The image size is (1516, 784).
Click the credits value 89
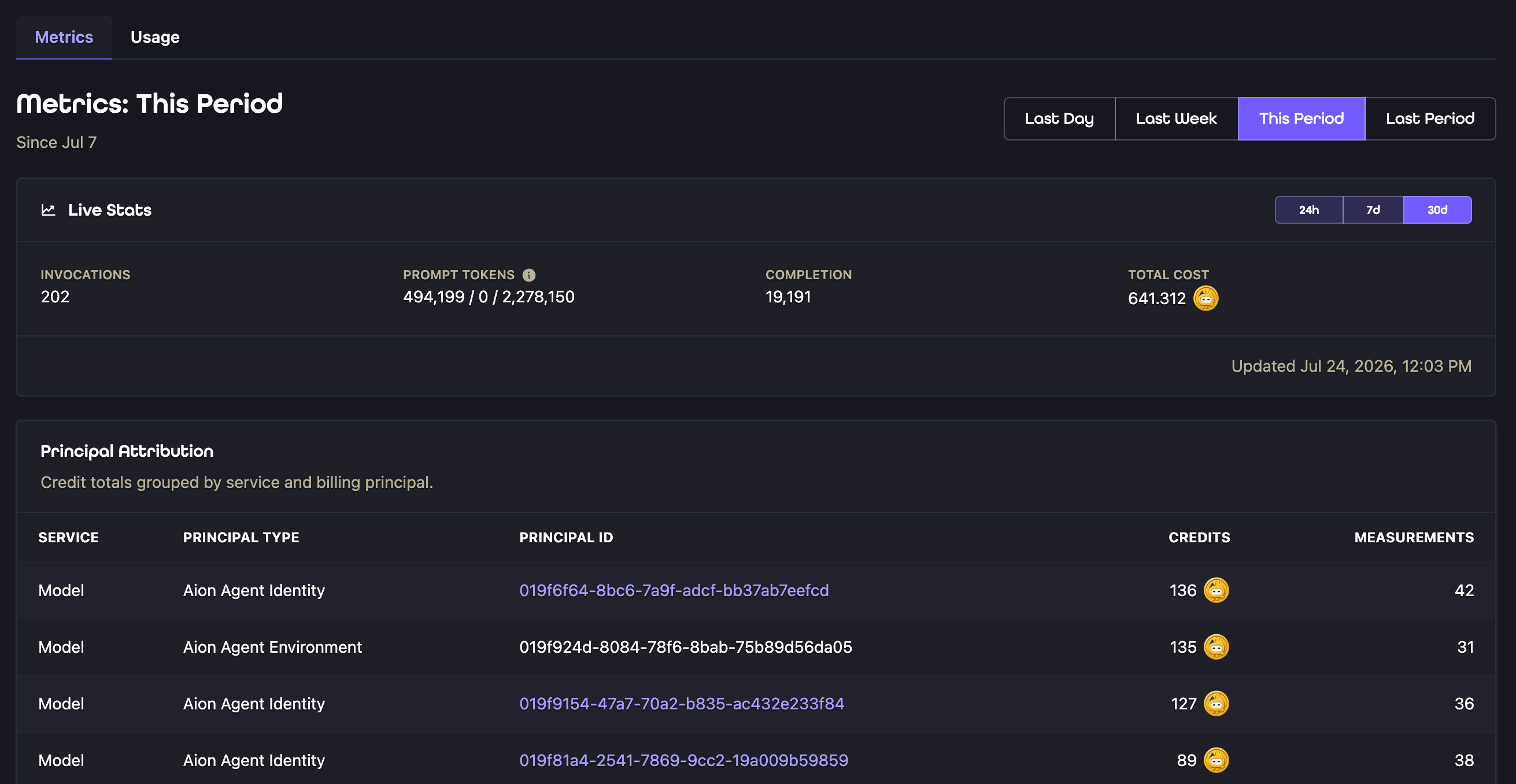1186,760
